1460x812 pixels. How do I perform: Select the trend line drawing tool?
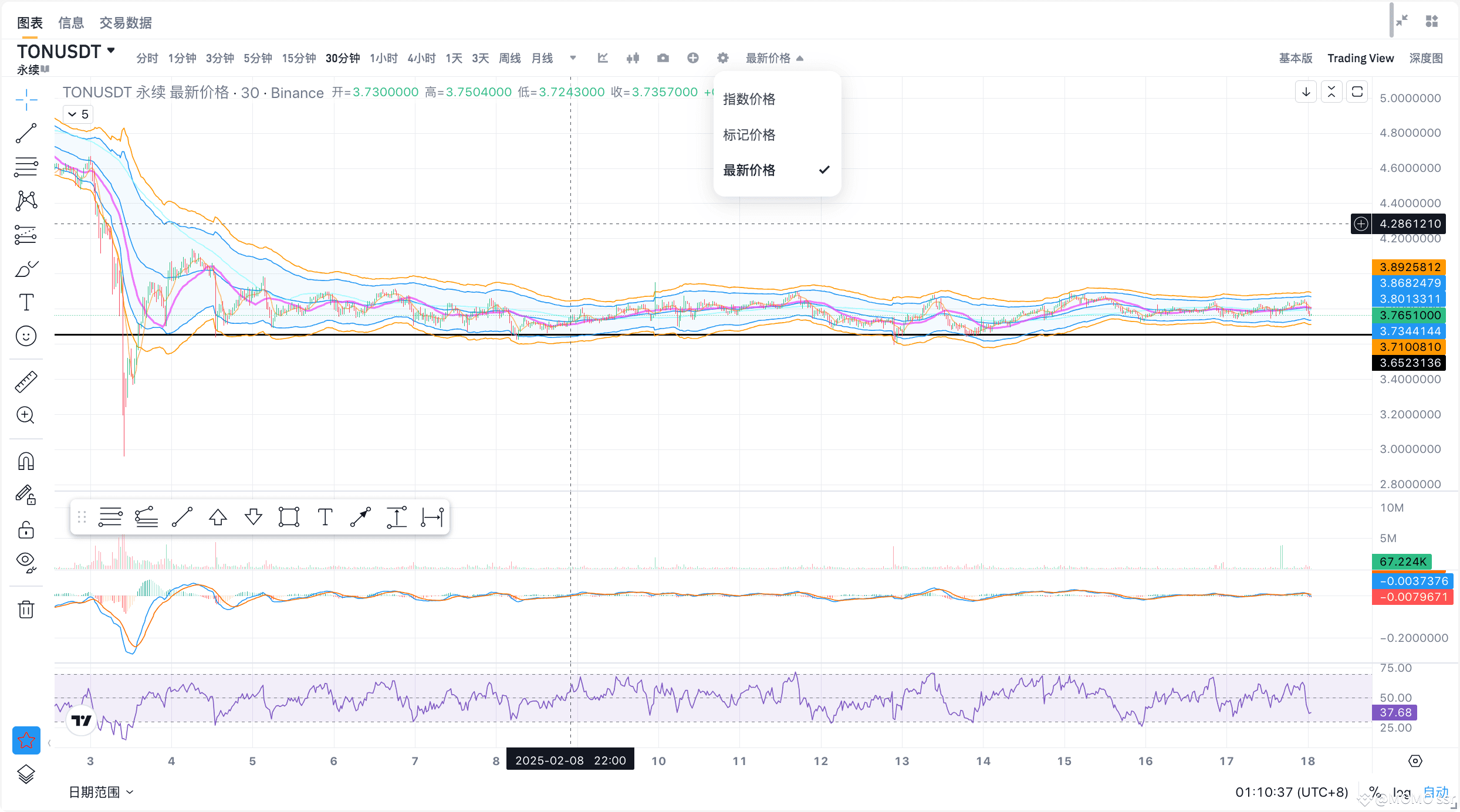26,133
